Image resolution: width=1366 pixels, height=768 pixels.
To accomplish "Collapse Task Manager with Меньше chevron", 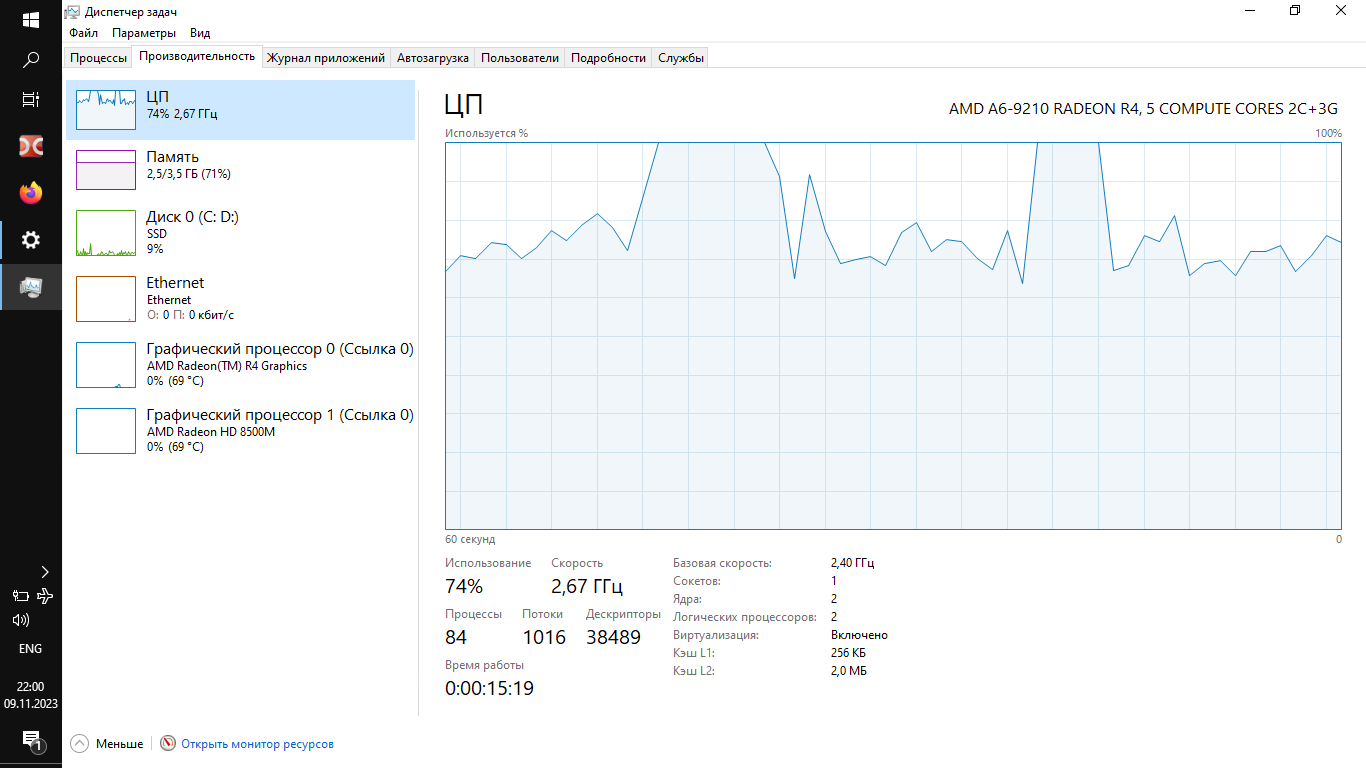I will 80,744.
